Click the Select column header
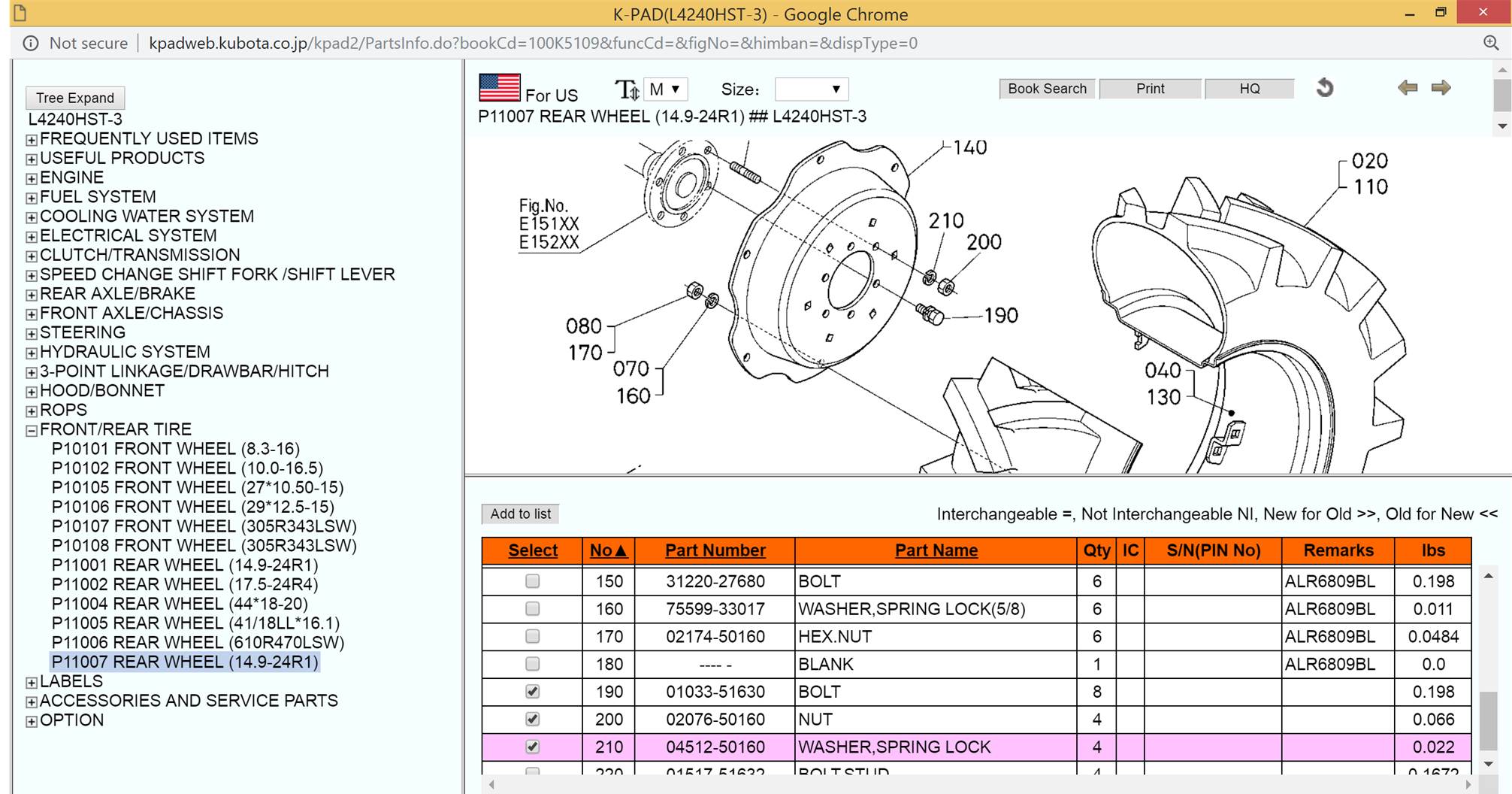1512x794 pixels. 533,550
